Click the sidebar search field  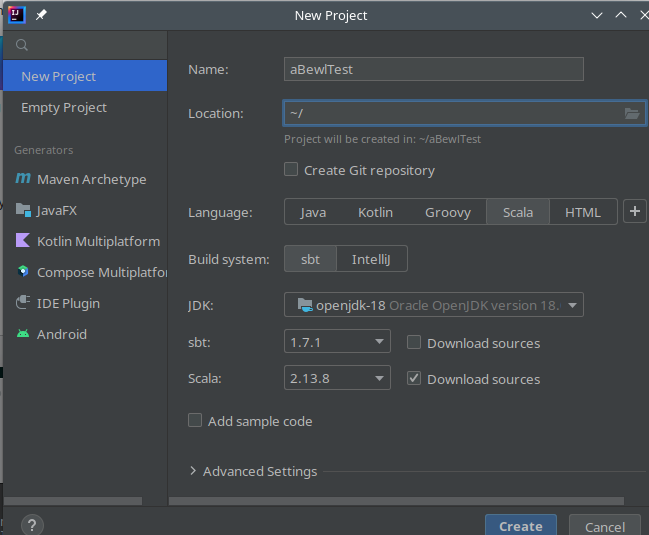point(85,45)
